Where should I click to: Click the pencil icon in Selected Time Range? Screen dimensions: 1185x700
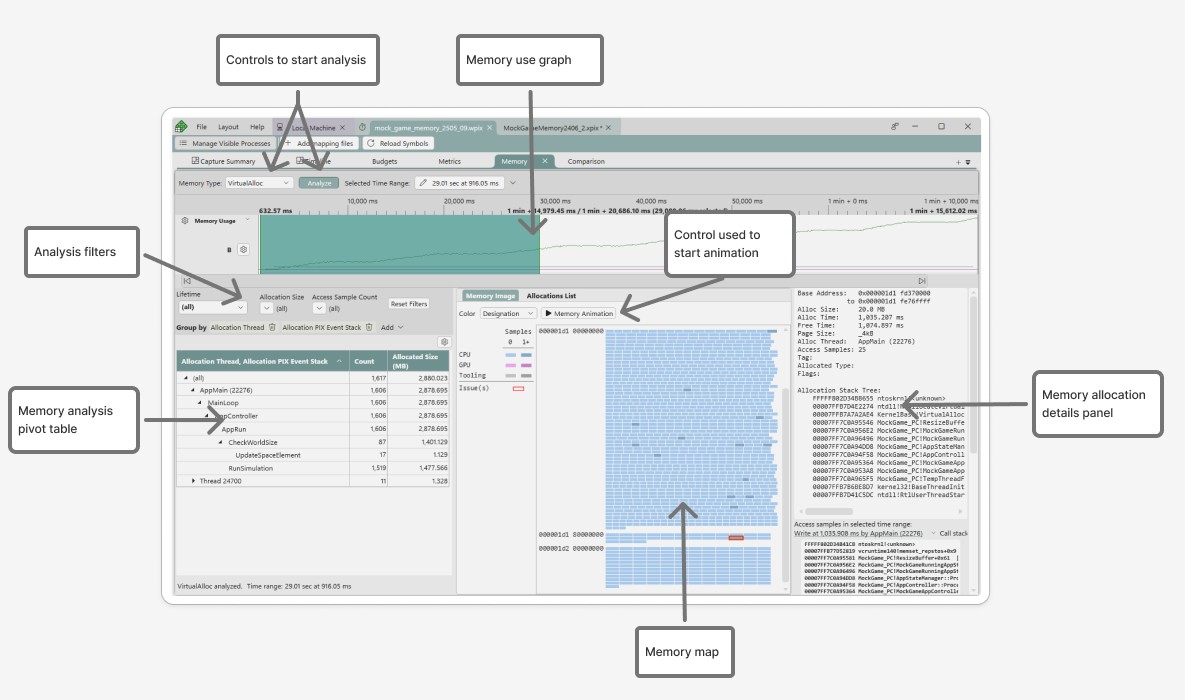[423, 183]
